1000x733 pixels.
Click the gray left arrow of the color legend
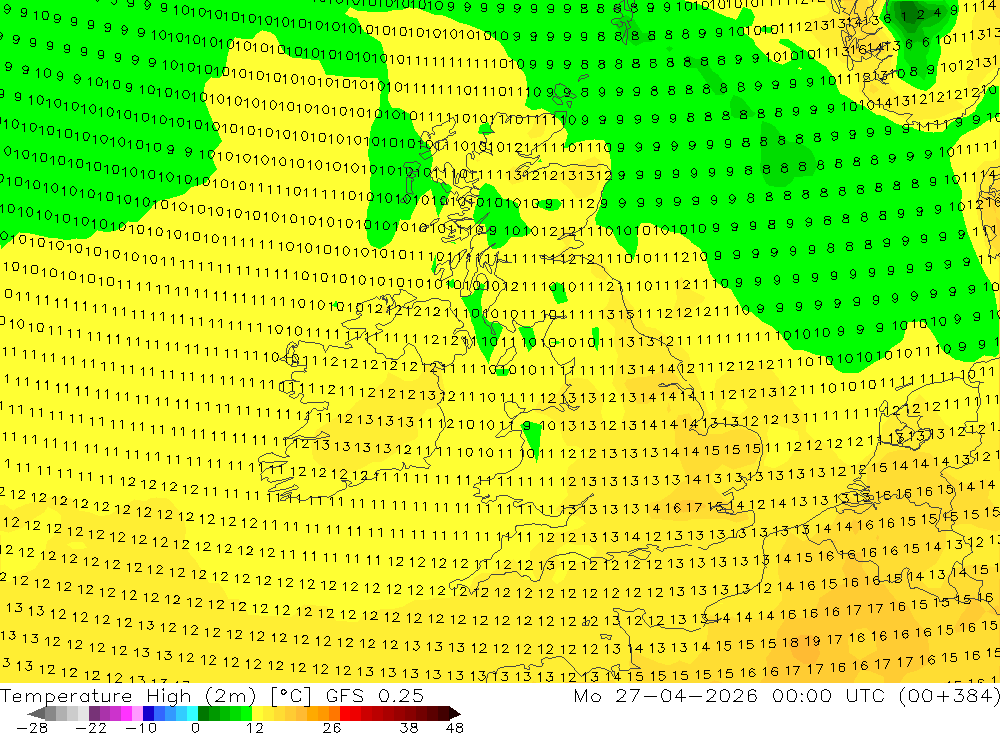click(36, 713)
